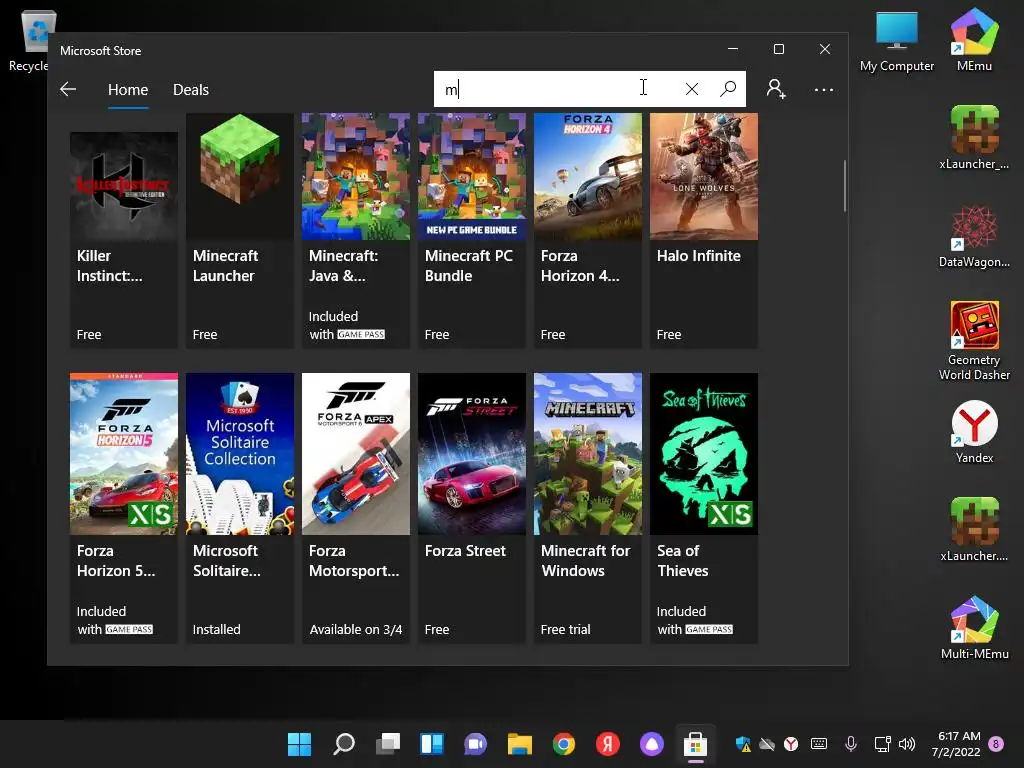Screen dimensions: 1024x768
Task: Click "Available on 3/4" under Forza Motorsport
Action: (356, 630)
